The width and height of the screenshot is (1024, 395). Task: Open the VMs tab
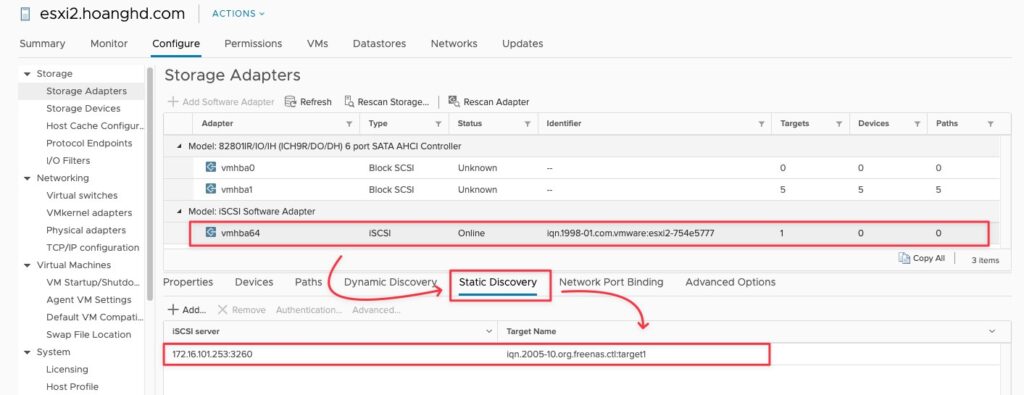click(317, 44)
